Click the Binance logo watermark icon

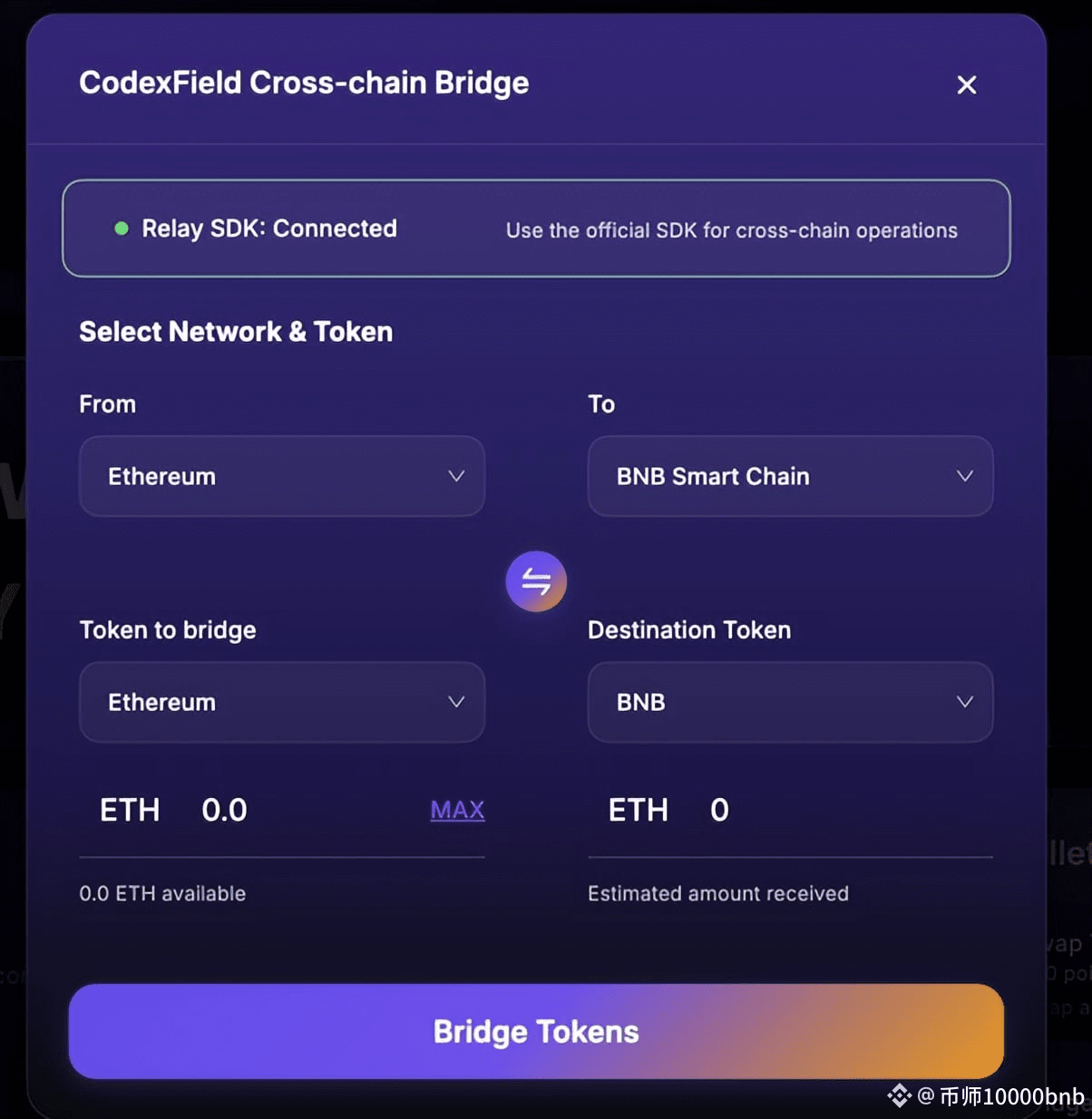(x=898, y=1095)
